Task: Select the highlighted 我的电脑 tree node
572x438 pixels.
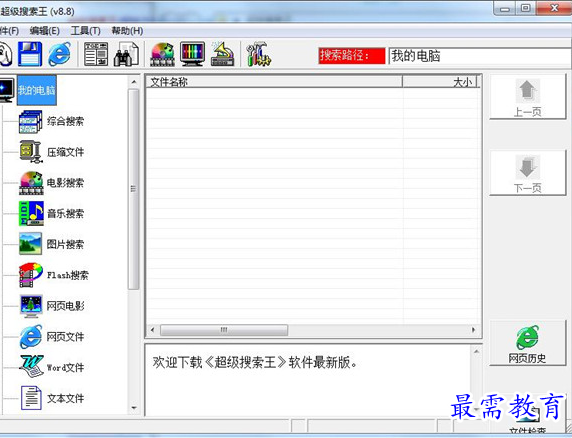Action: (x=36, y=90)
